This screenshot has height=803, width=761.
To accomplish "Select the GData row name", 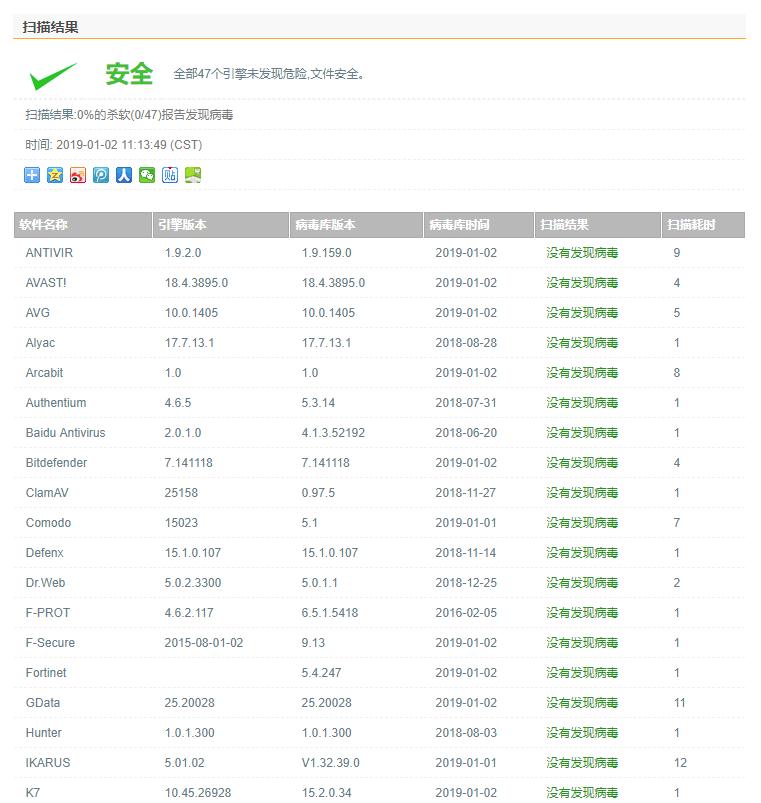I will pyautogui.click(x=43, y=703).
